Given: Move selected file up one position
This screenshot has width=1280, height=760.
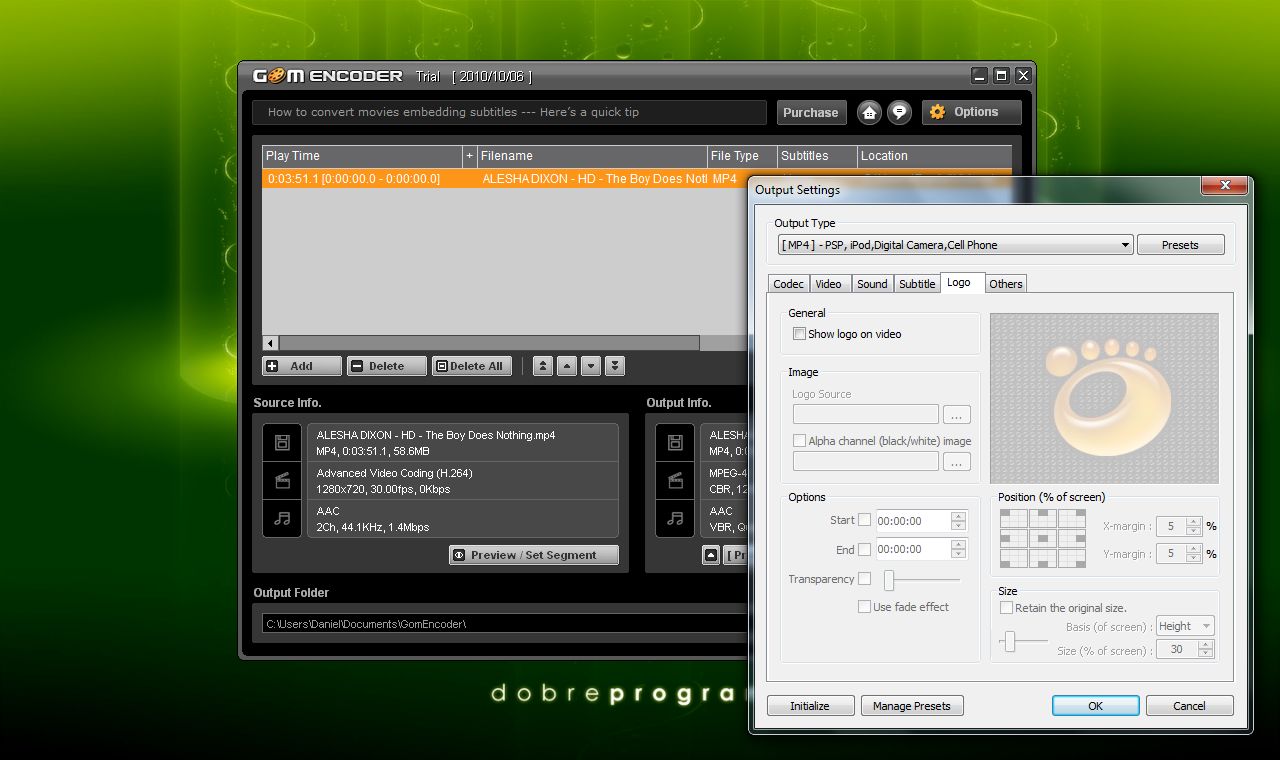Looking at the screenshot, I should click(x=567, y=366).
